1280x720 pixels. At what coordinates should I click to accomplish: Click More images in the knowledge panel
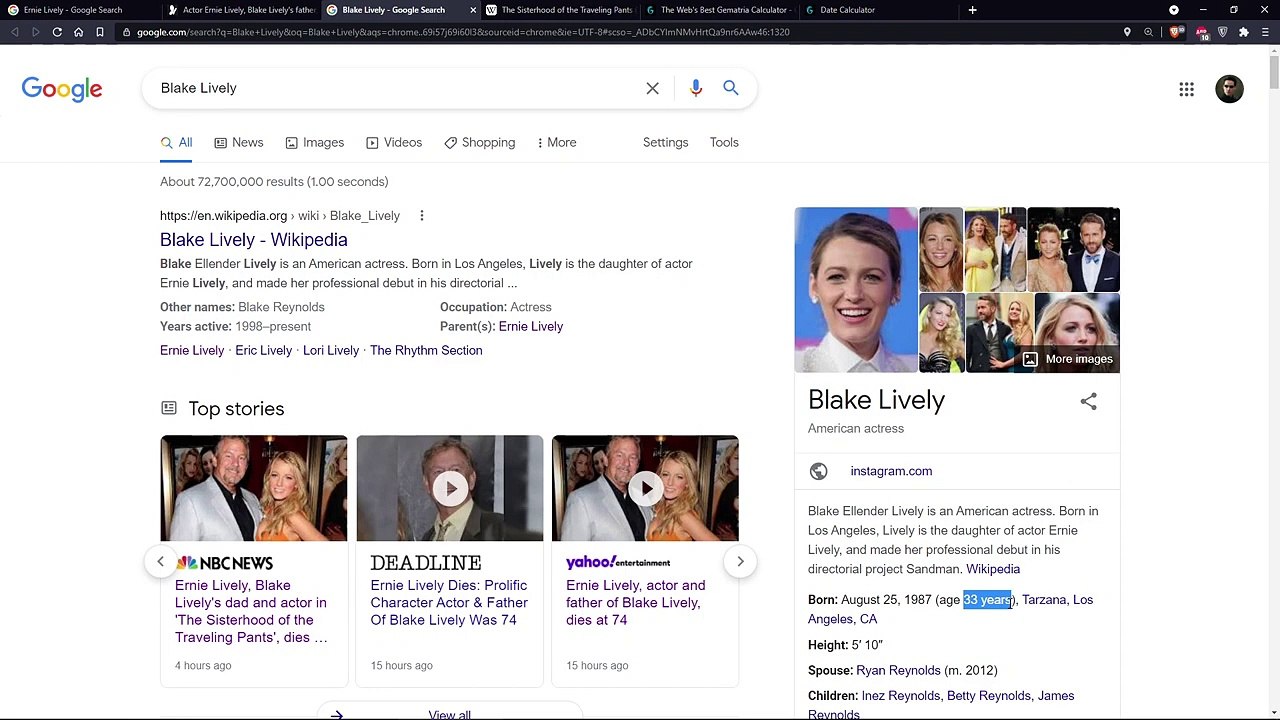1067,359
